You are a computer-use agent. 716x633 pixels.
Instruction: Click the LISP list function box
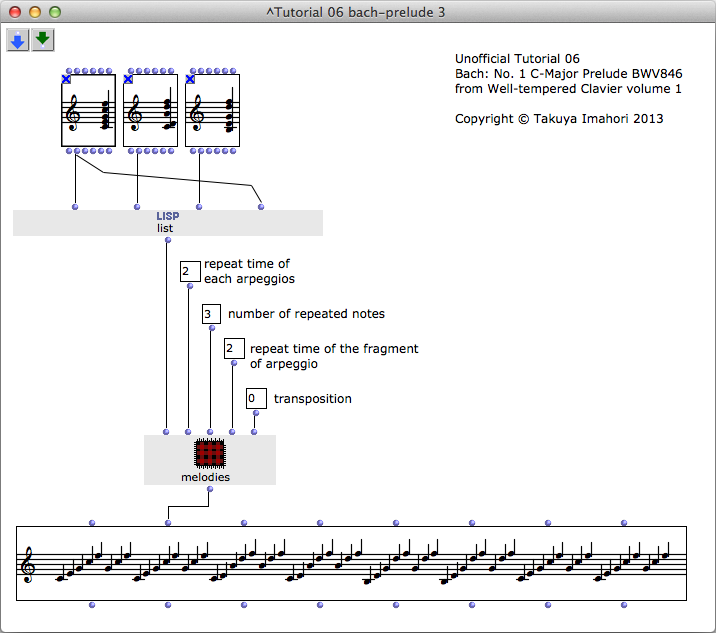(166, 222)
